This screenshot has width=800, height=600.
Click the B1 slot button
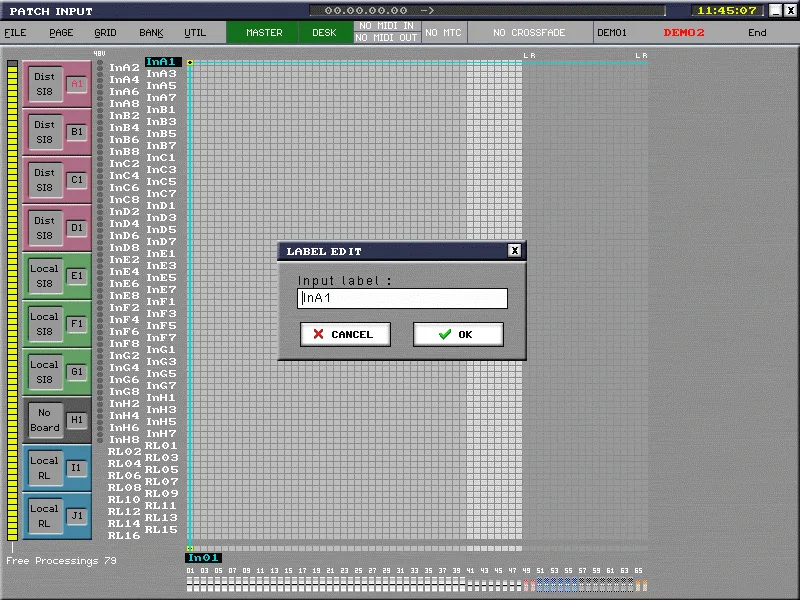[77, 132]
